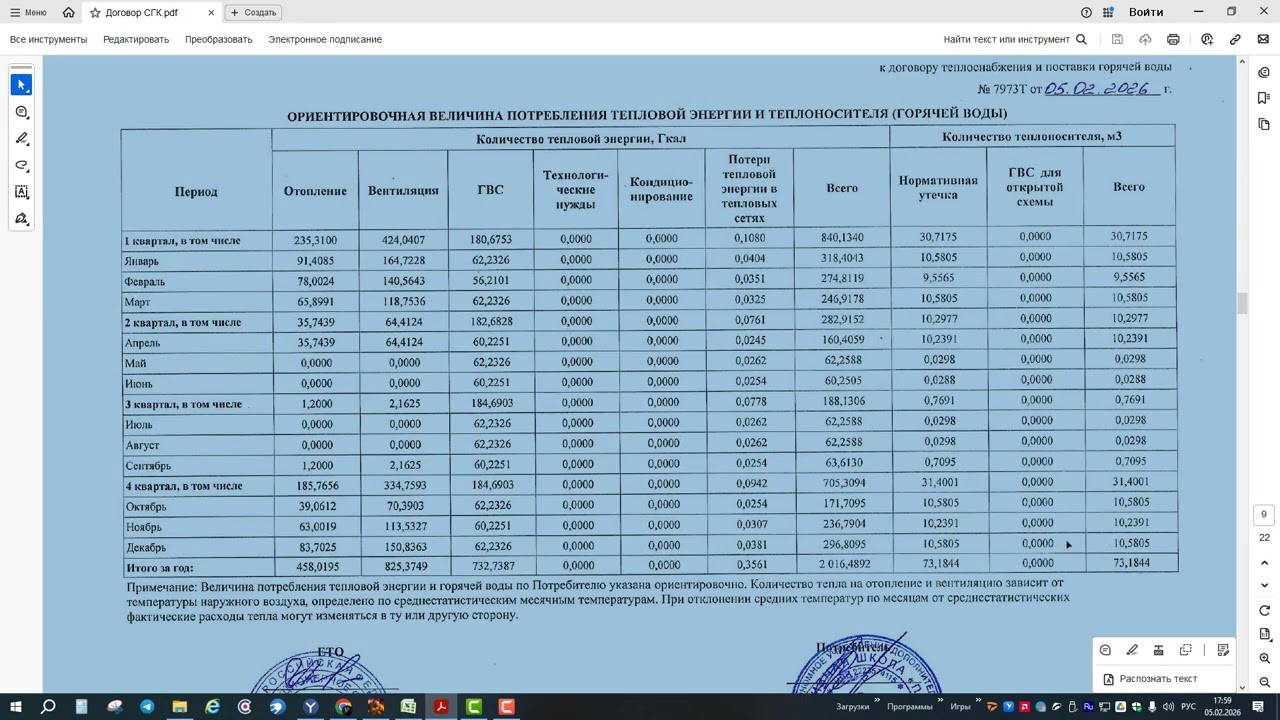Go to next page with down chevron
This screenshot has width=1280, height=720.
point(1264,585)
